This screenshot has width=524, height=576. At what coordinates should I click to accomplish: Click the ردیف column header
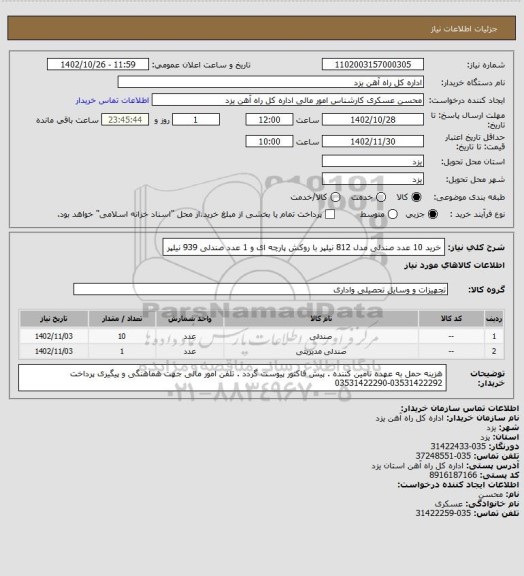494,319
